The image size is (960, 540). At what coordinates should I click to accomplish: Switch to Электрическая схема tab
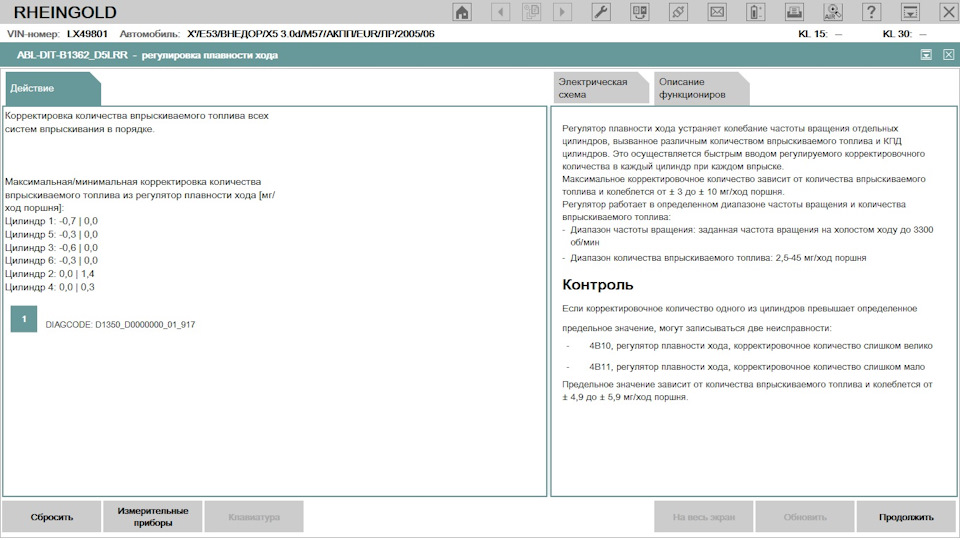(601, 88)
